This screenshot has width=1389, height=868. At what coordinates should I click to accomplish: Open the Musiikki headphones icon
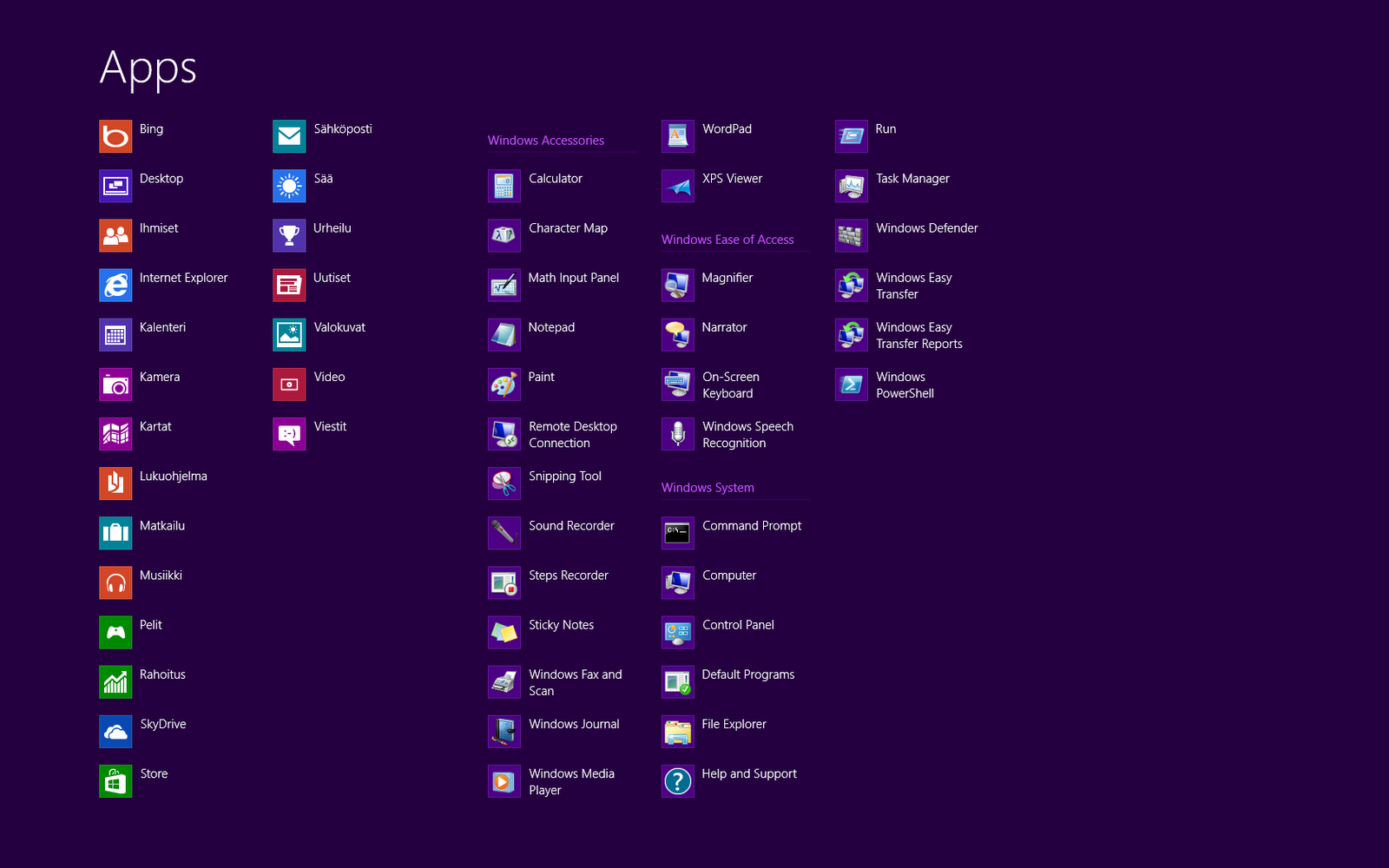[x=115, y=582]
